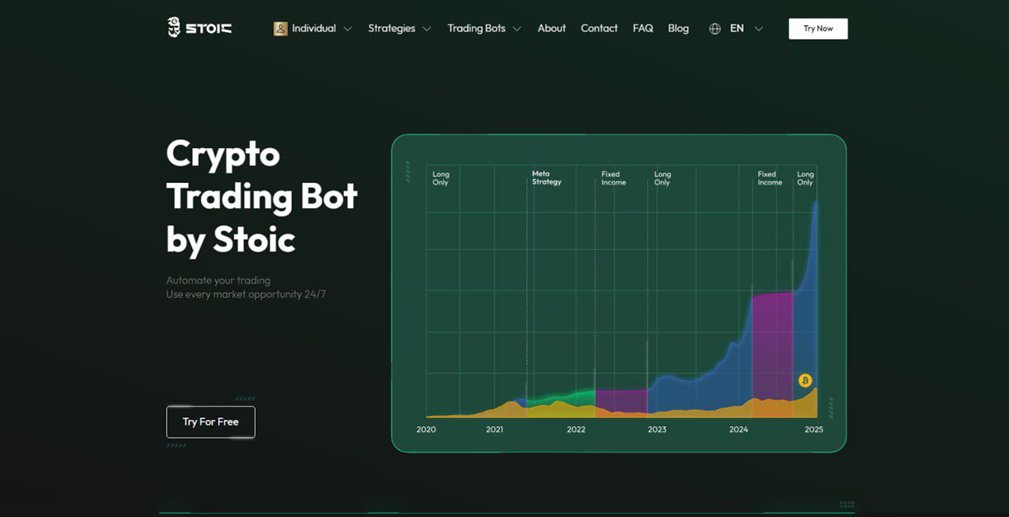Click the Try For Free button
Image resolution: width=1009 pixels, height=517 pixels.
[x=210, y=422]
